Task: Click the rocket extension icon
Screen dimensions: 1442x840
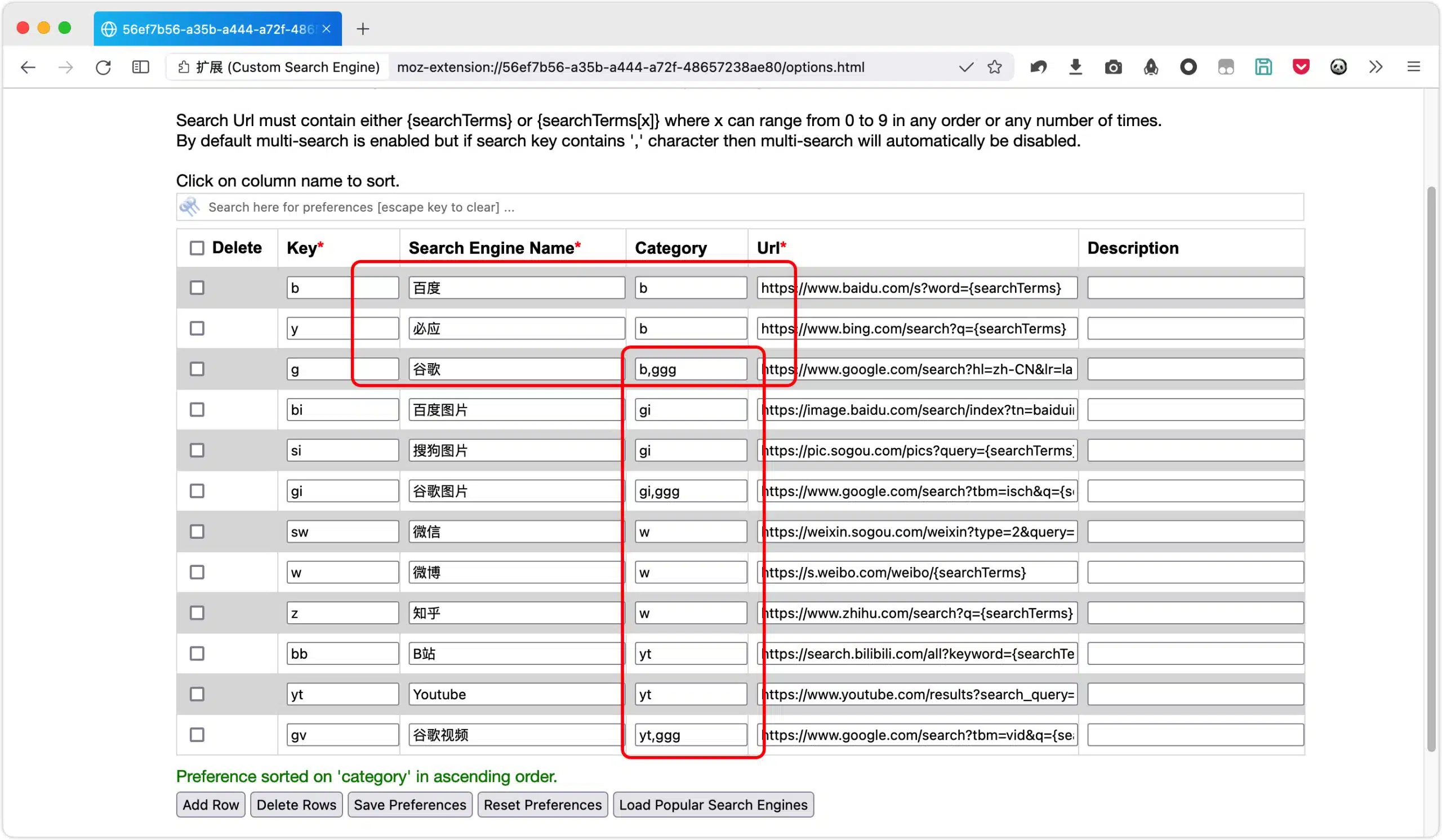Action: tap(1151, 67)
